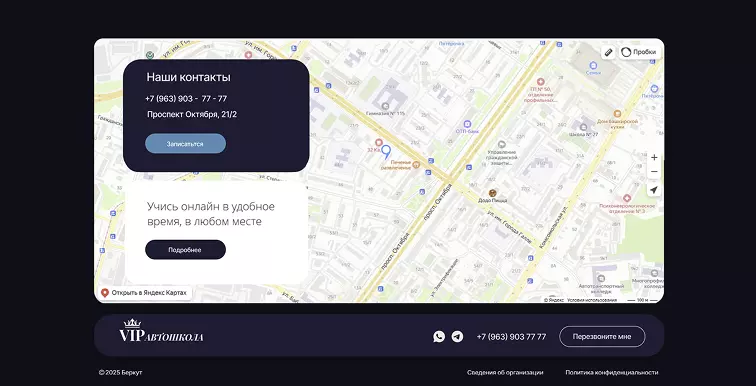The height and width of the screenshot is (386, 756).
Task: Select the Дом башкирской кухни marker
Action: pyautogui.click(x=618, y=113)
